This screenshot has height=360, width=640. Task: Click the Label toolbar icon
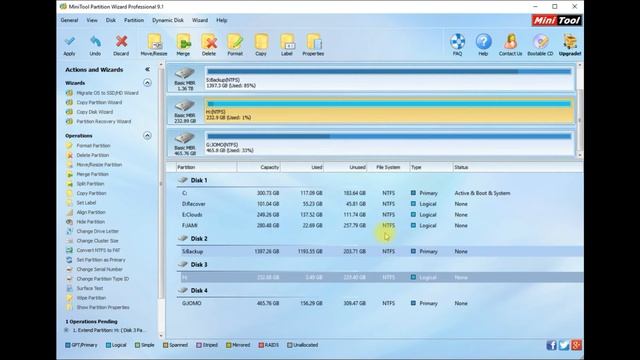pos(287,42)
